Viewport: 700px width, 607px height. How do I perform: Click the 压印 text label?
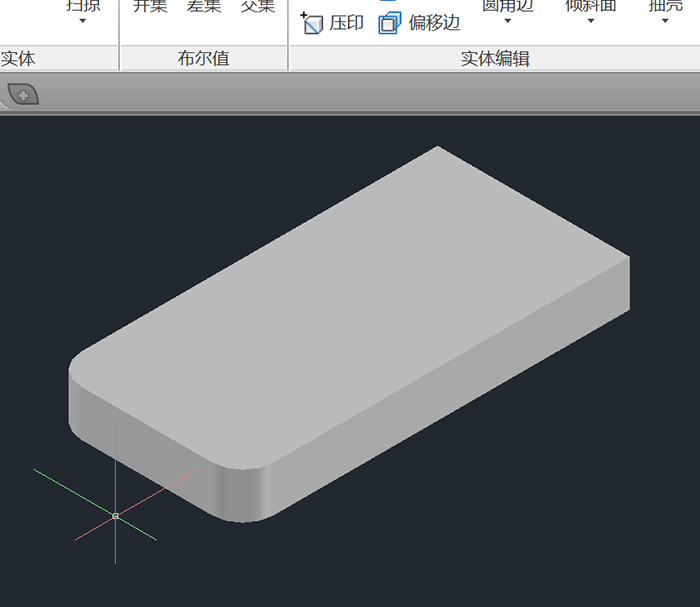coord(346,23)
